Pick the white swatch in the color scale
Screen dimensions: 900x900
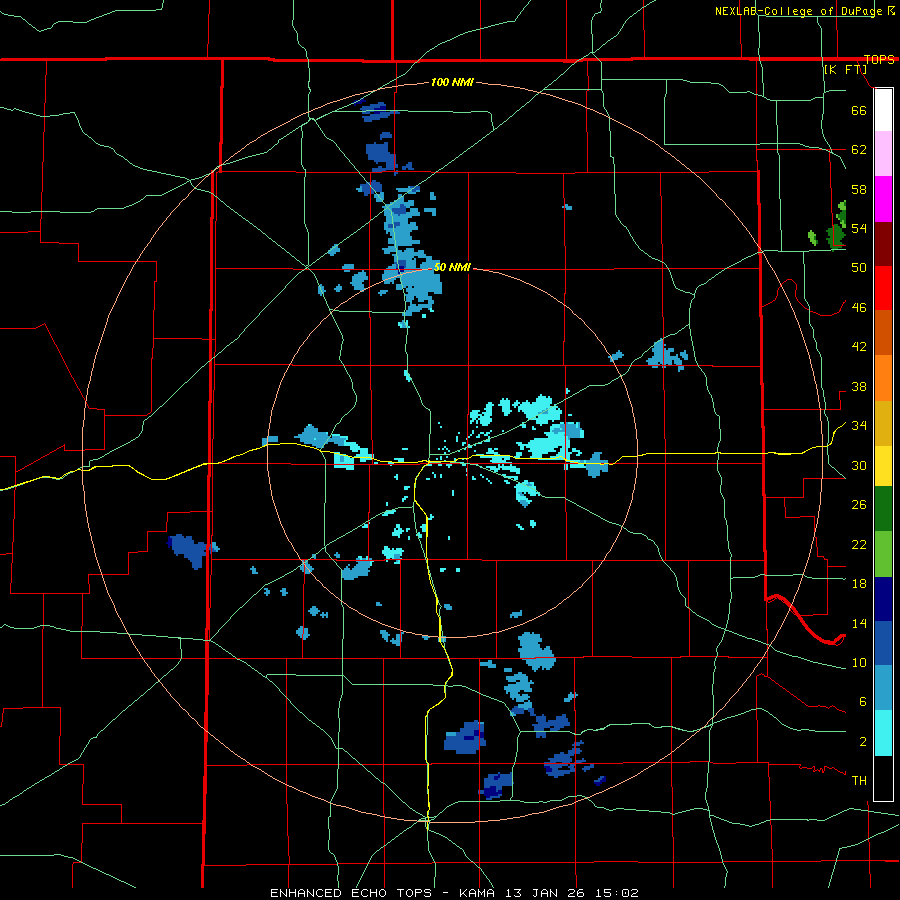[x=883, y=110]
